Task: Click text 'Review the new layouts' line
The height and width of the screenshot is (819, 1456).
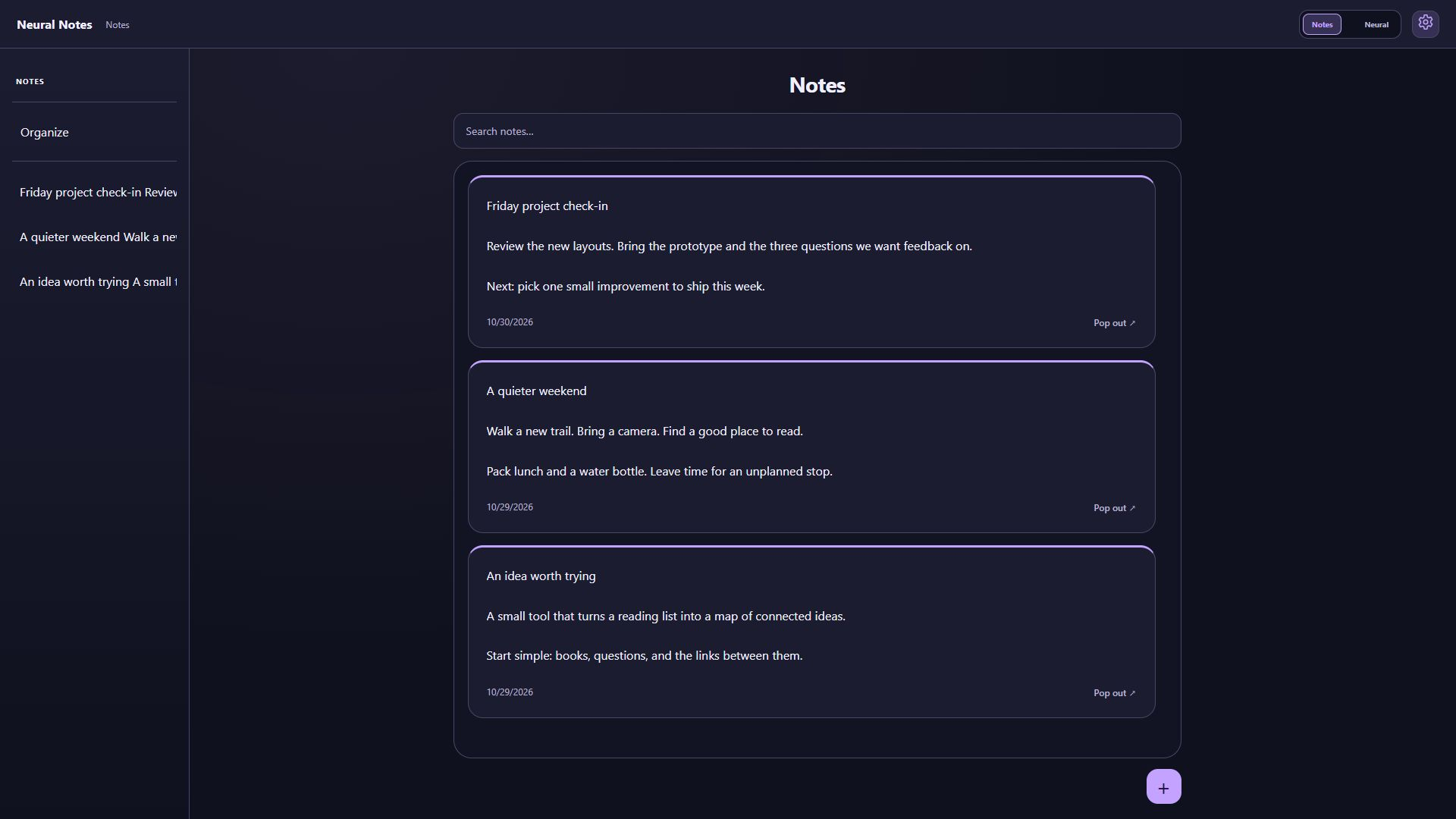Action: pyautogui.click(x=729, y=246)
